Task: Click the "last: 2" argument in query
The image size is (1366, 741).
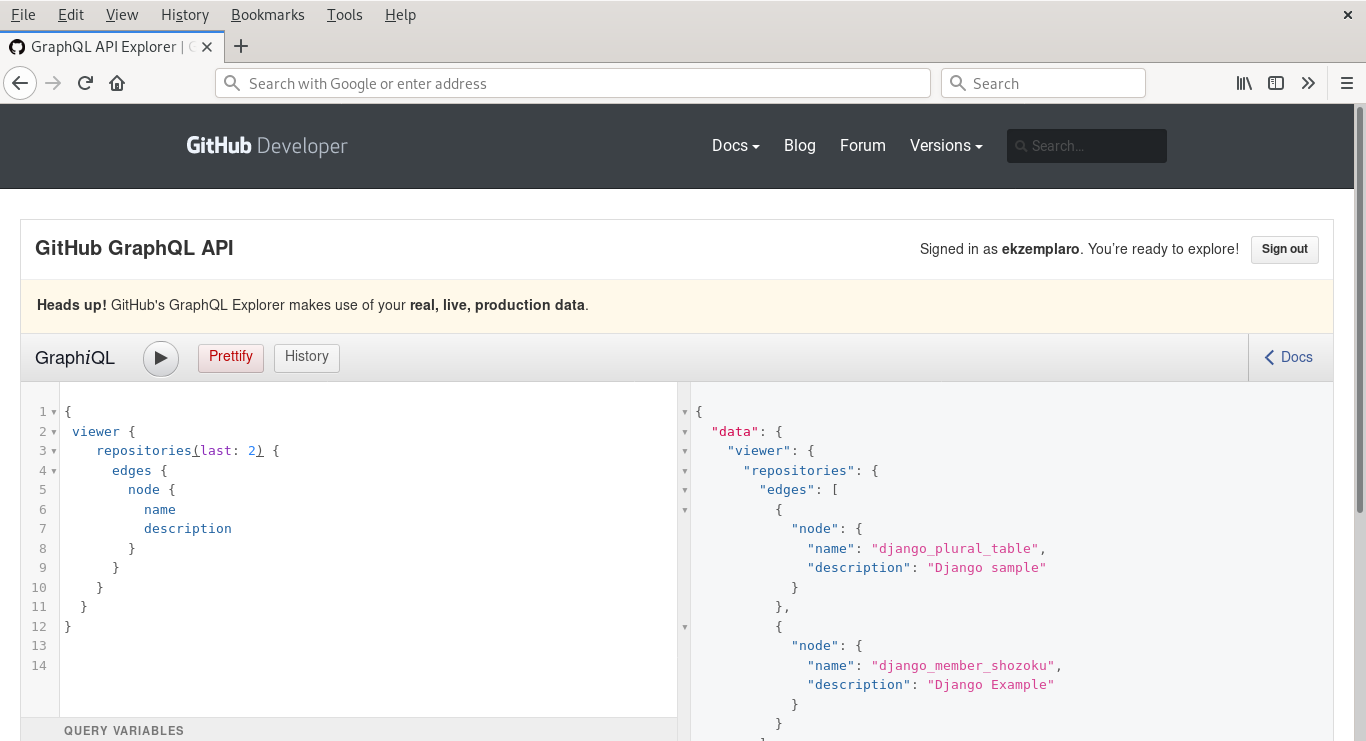Action: (x=228, y=451)
